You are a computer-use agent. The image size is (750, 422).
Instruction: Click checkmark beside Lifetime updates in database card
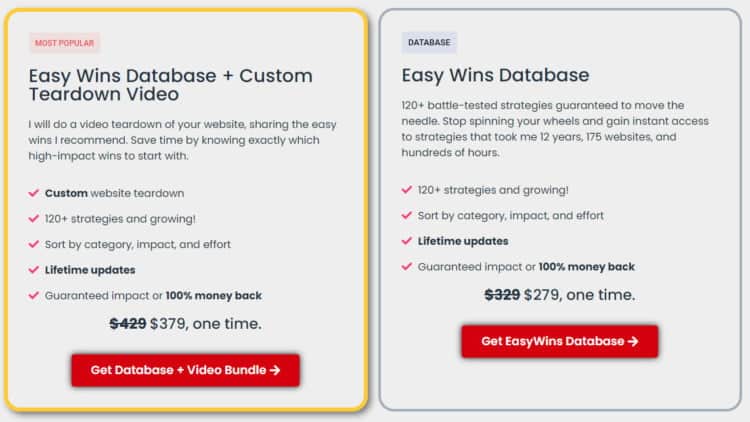click(407, 241)
